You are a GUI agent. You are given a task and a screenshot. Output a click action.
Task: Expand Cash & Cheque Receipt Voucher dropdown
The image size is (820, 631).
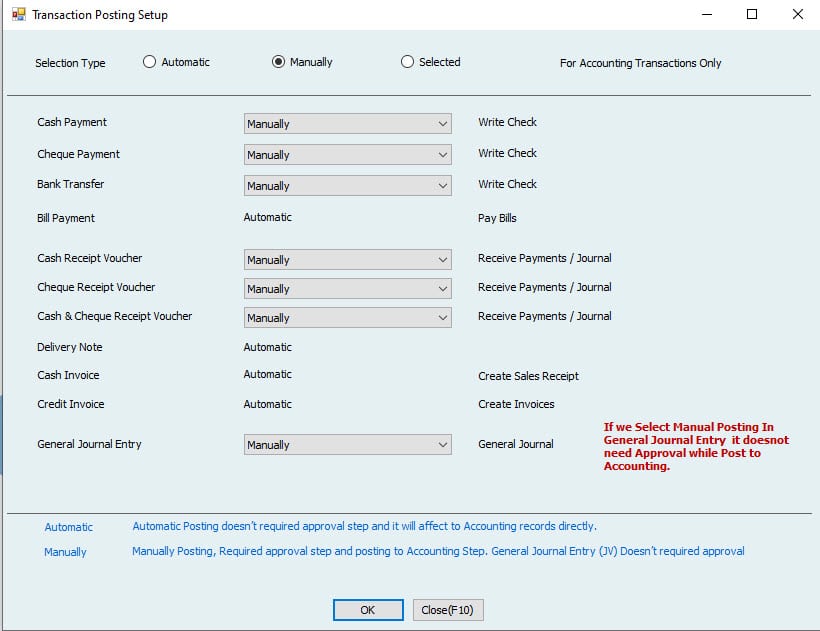[348, 318]
